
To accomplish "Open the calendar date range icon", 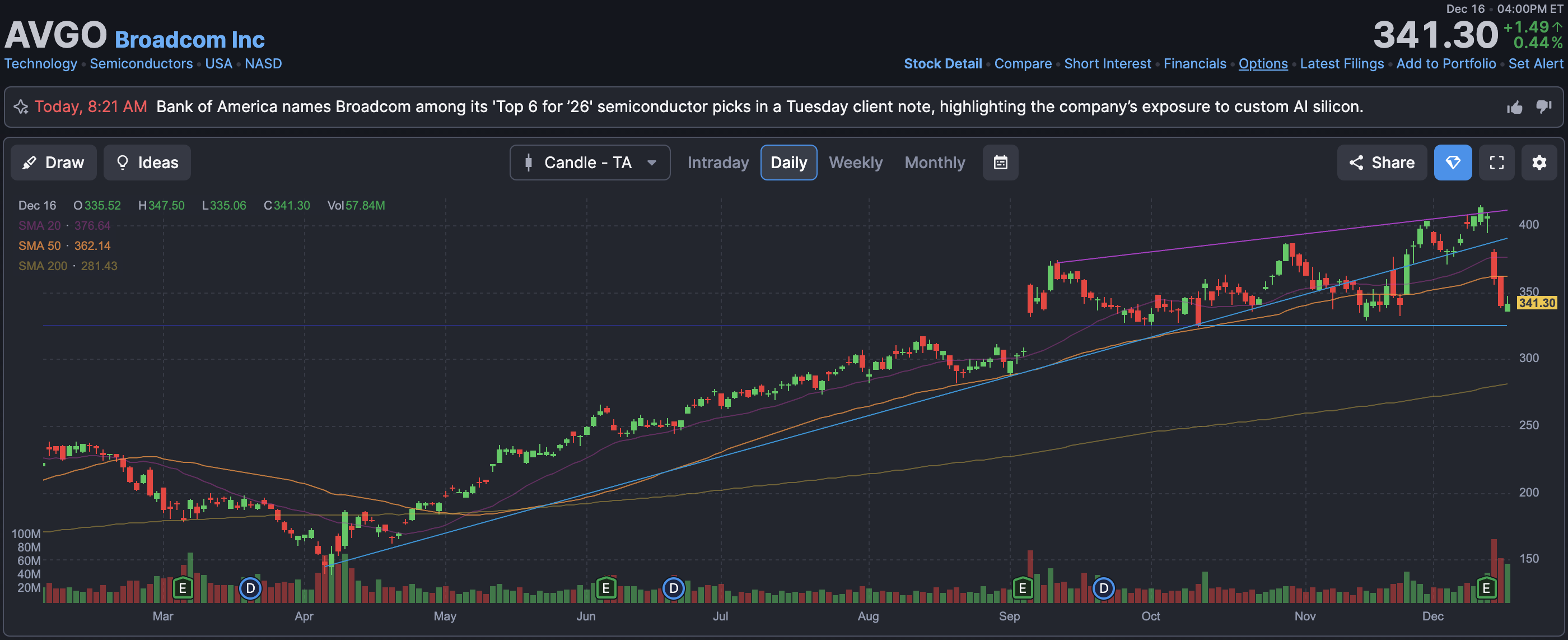I will coord(1000,163).
